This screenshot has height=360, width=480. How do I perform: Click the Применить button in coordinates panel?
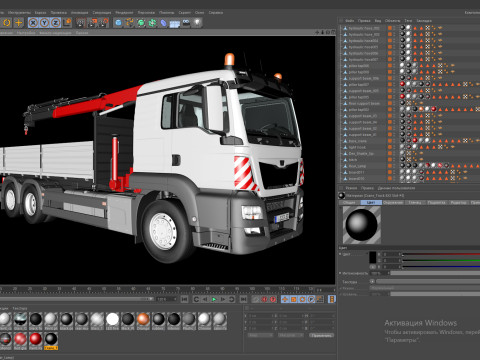321,335
